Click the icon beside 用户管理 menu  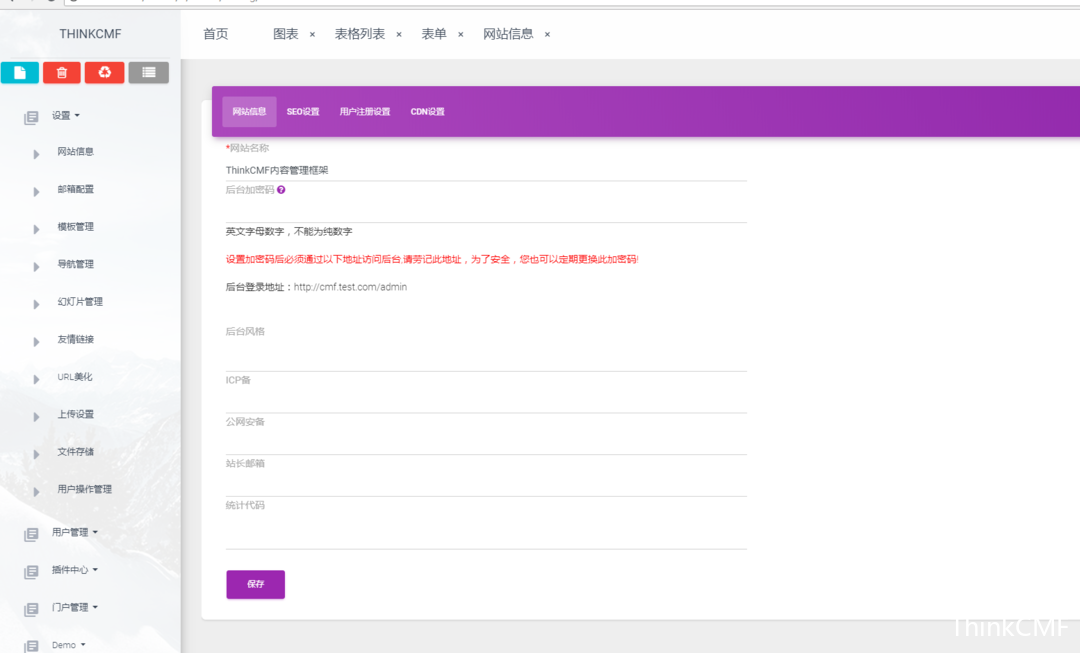pyautogui.click(x=31, y=535)
